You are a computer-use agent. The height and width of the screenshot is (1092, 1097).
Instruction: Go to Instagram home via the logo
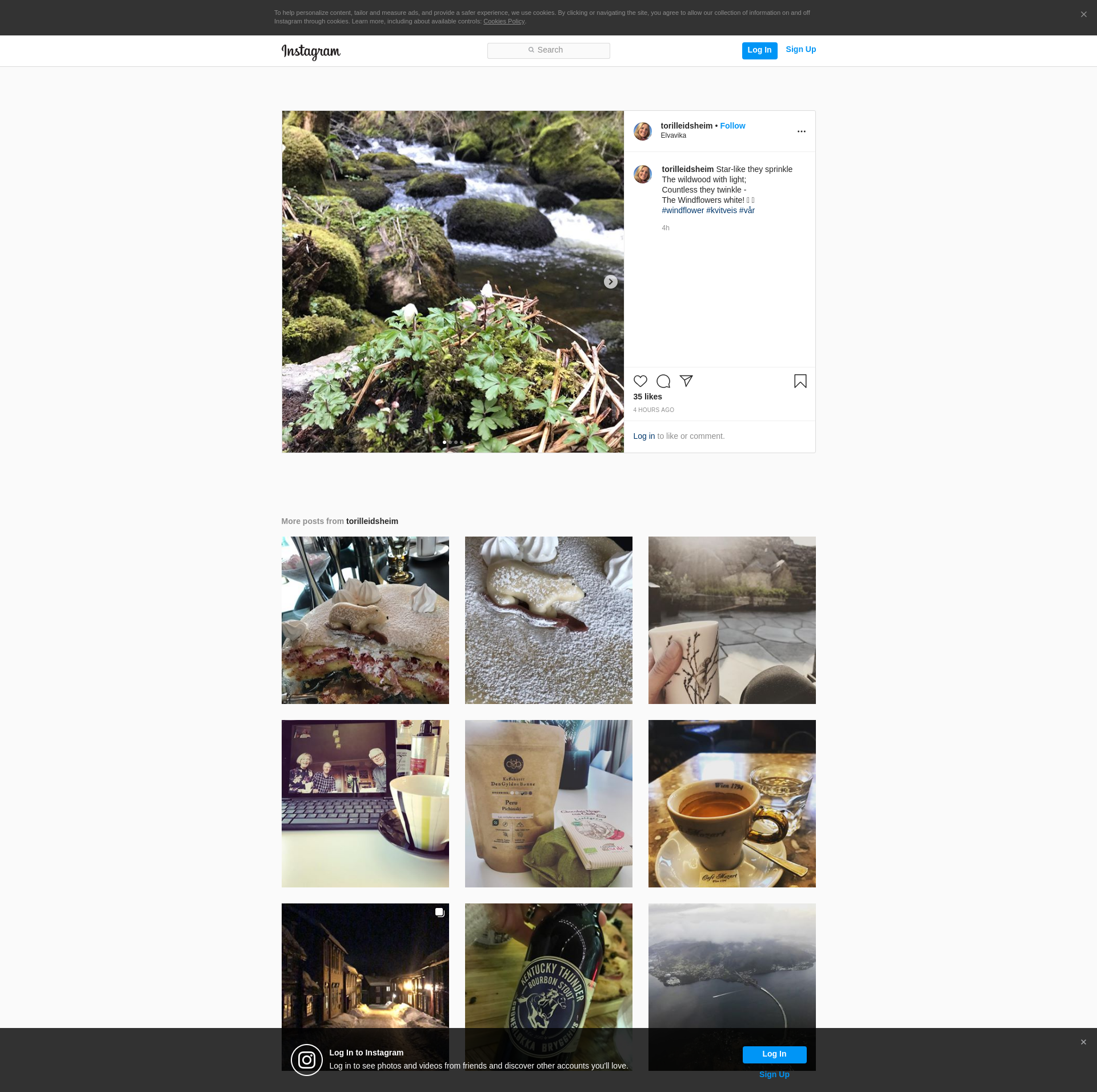tap(311, 51)
